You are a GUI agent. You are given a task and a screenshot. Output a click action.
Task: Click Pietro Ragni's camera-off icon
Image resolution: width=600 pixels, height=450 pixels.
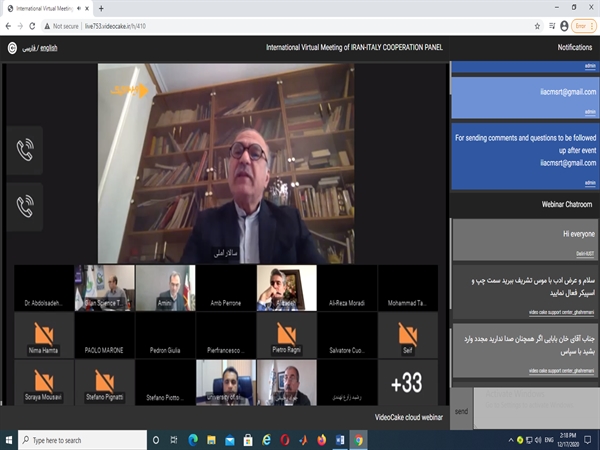click(287, 334)
